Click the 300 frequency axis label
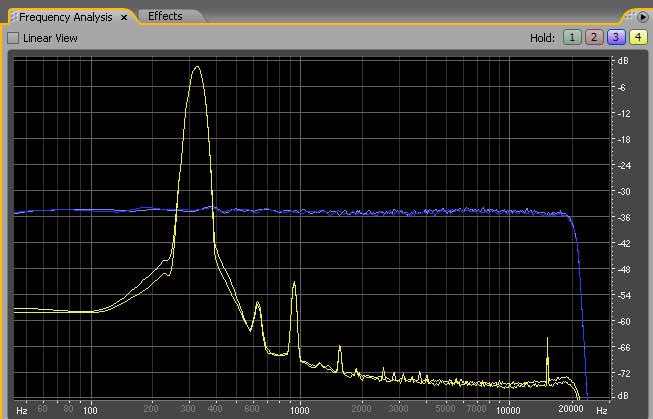Image resolution: width=653 pixels, height=419 pixels. [x=188, y=409]
